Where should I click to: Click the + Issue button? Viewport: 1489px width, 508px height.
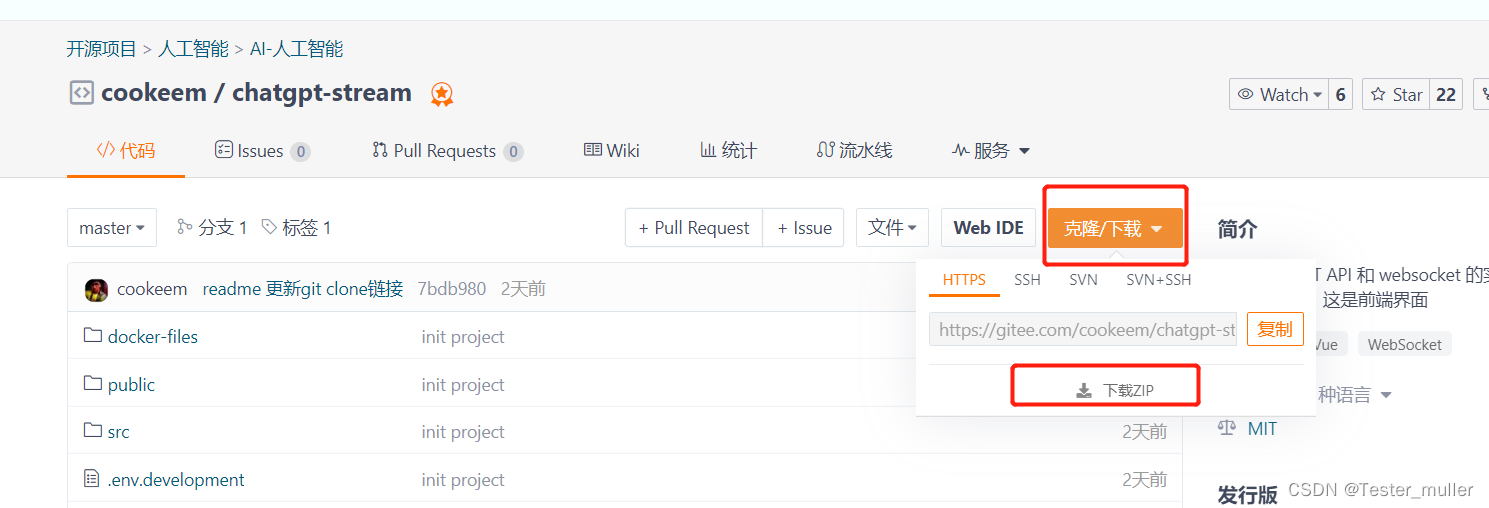pyautogui.click(x=804, y=228)
